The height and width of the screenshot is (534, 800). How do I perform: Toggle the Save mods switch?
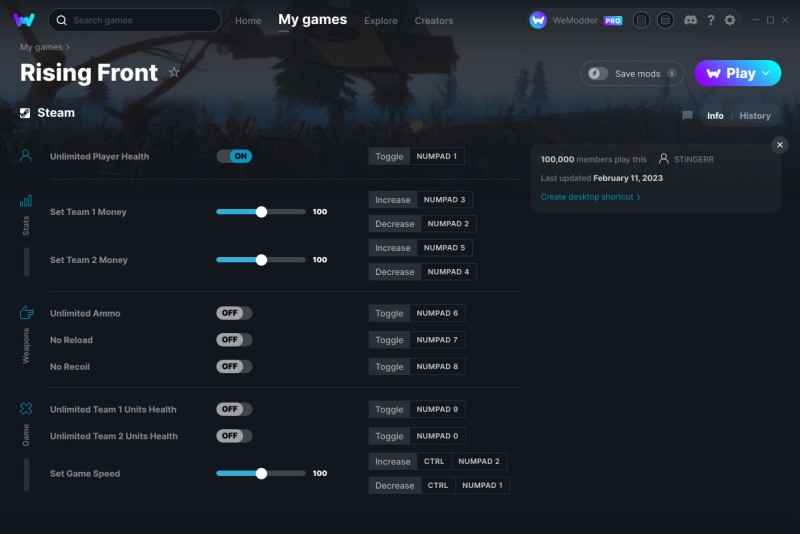(x=597, y=73)
